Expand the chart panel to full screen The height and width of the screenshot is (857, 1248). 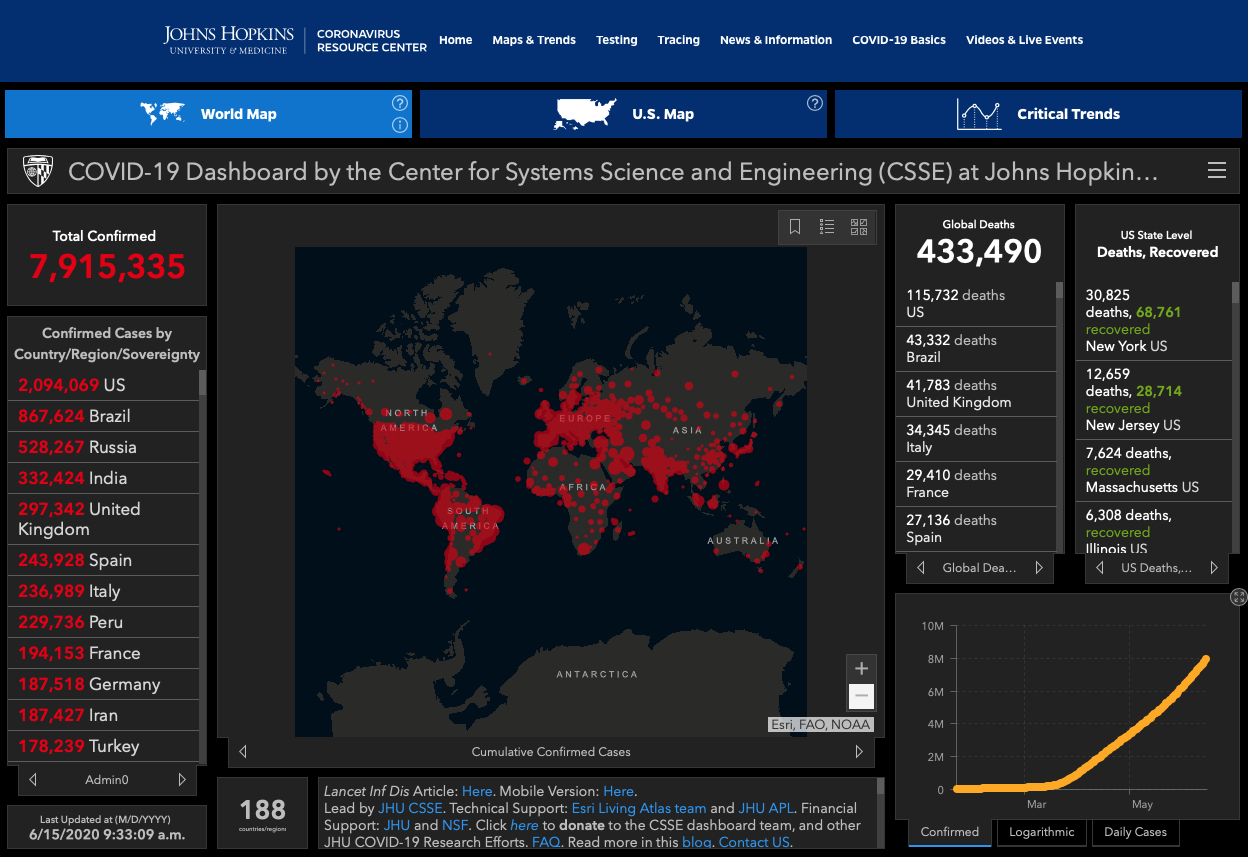point(1239,597)
